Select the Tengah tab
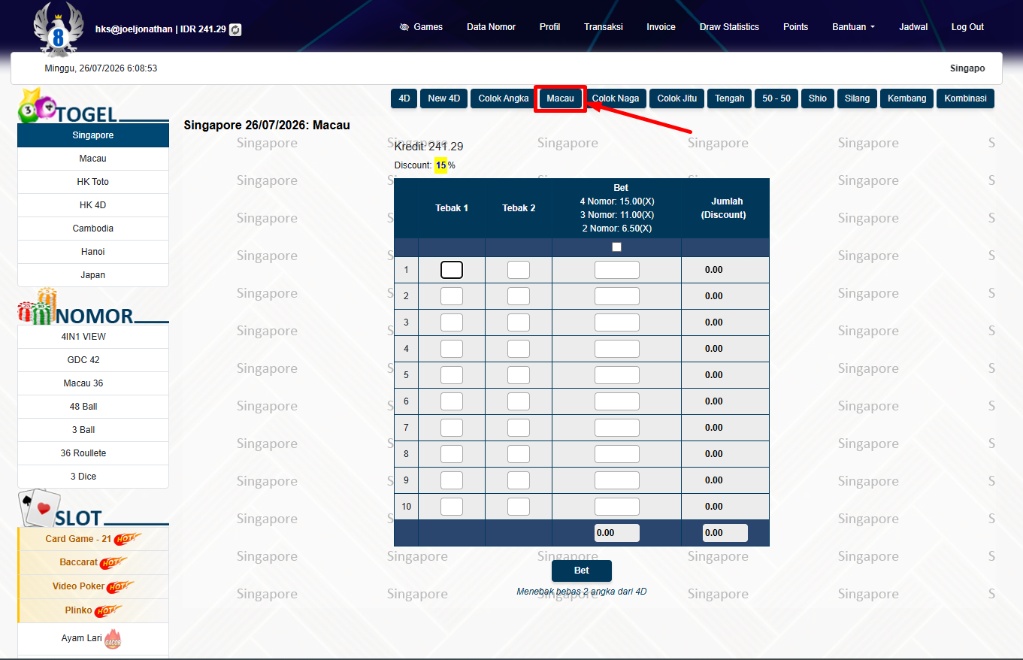The image size is (1023, 660). [x=729, y=98]
